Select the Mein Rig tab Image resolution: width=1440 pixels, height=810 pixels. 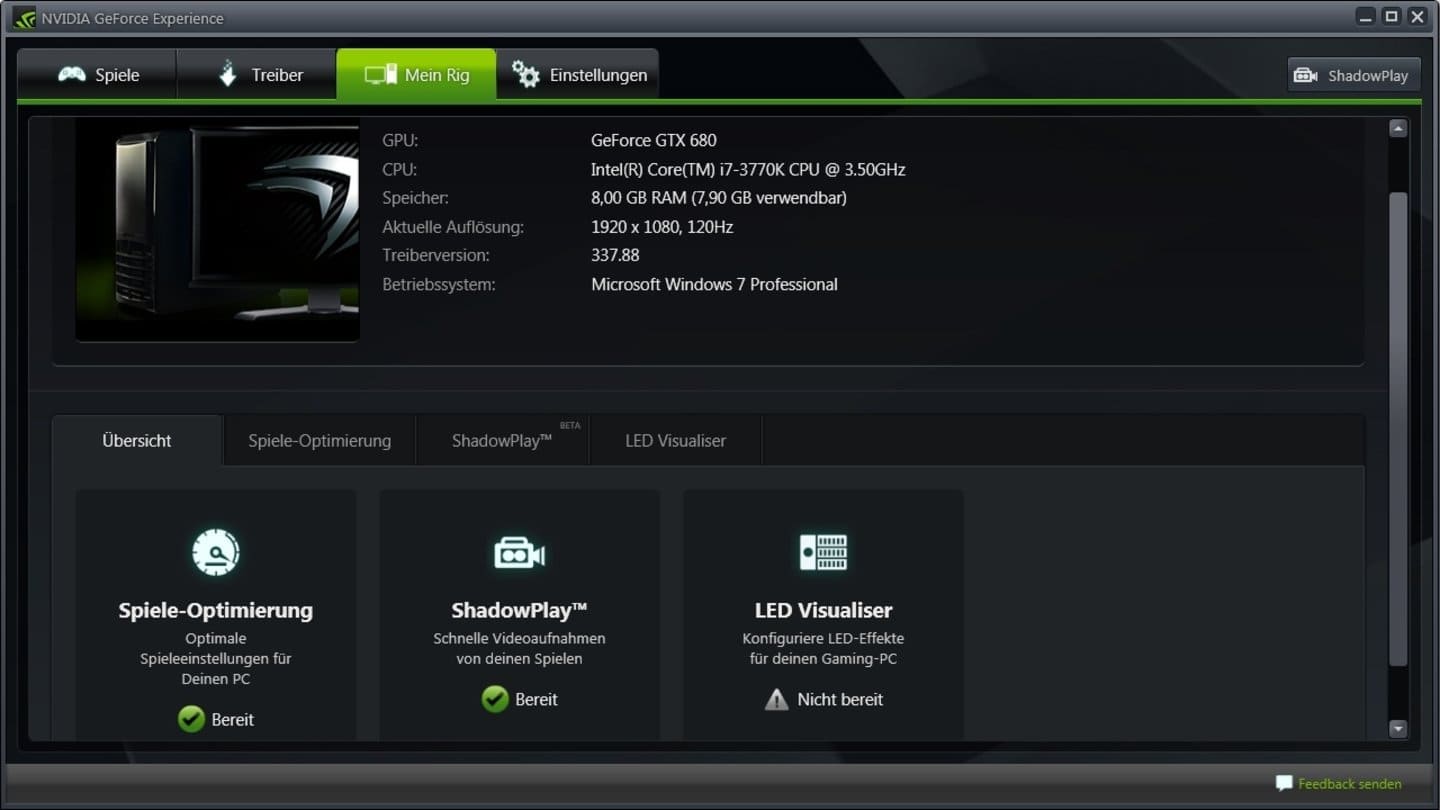[x=416, y=75]
